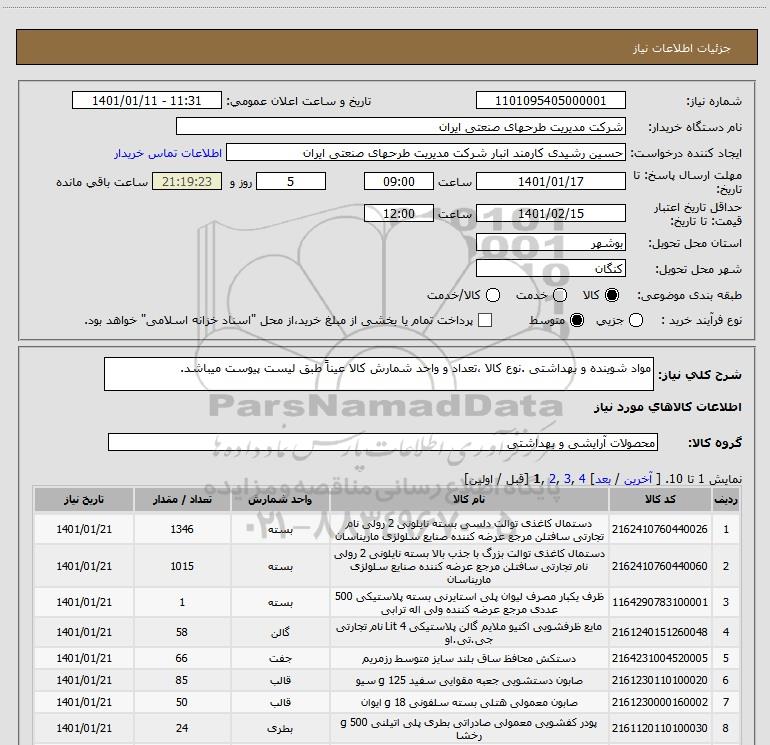Jump to the last page link (آخرین)
The height and width of the screenshot is (745, 770).
point(638,478)
